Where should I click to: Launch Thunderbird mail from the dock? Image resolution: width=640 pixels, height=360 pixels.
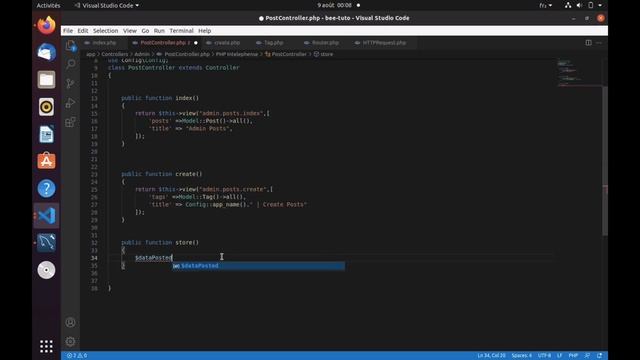47,53
